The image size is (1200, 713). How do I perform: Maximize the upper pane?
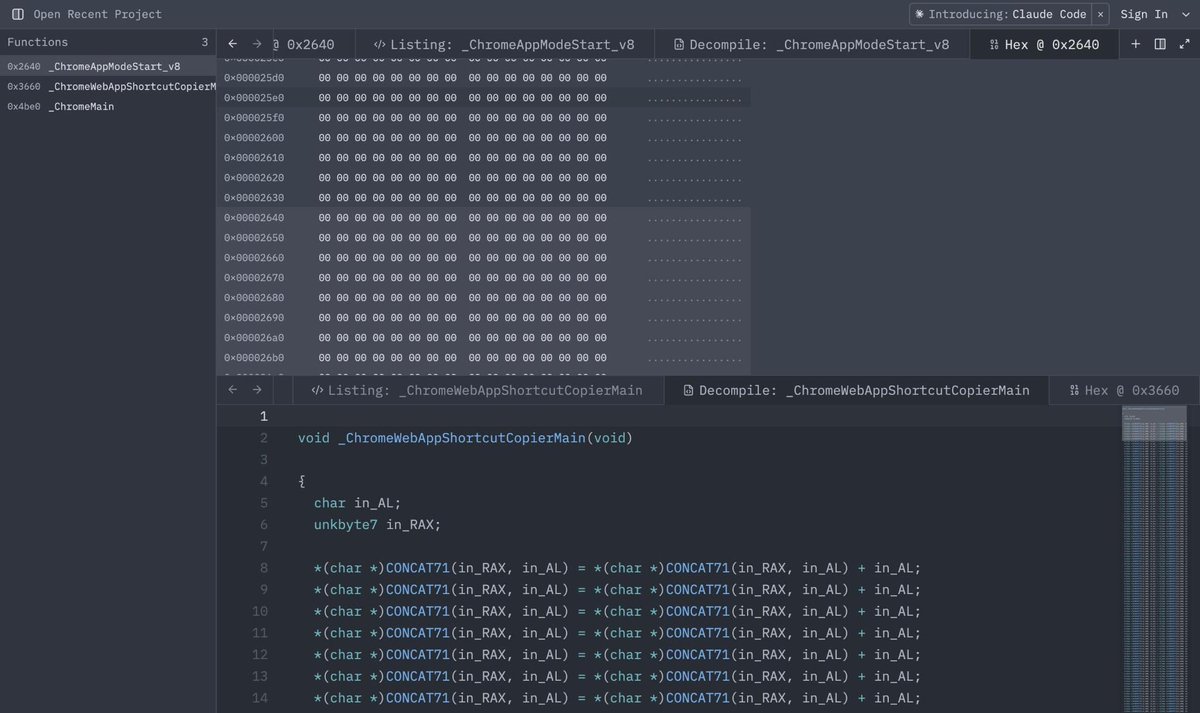coord(1185,44)
